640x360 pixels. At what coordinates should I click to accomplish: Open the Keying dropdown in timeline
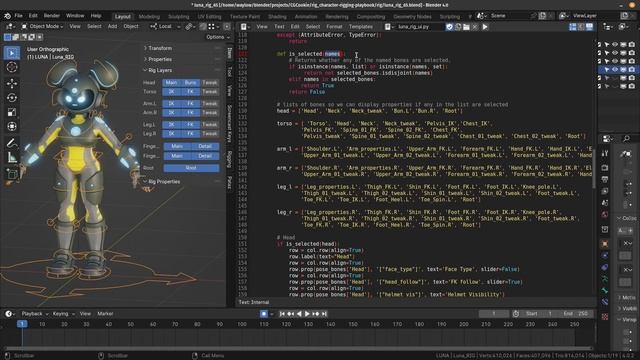64,314
